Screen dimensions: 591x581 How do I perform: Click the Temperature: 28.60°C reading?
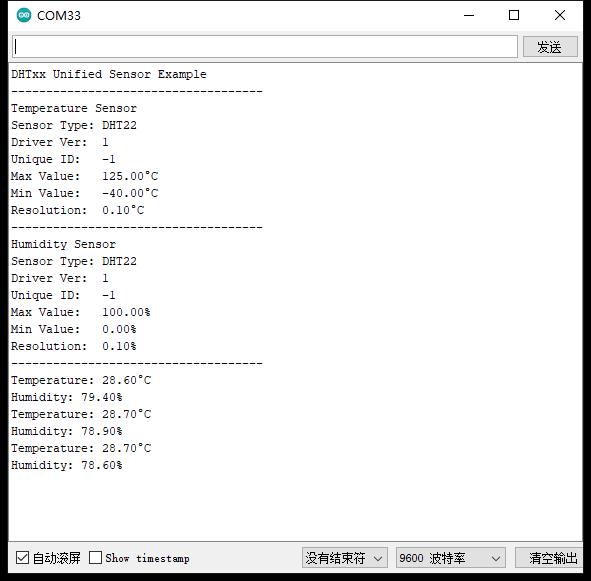coord(81,380)
